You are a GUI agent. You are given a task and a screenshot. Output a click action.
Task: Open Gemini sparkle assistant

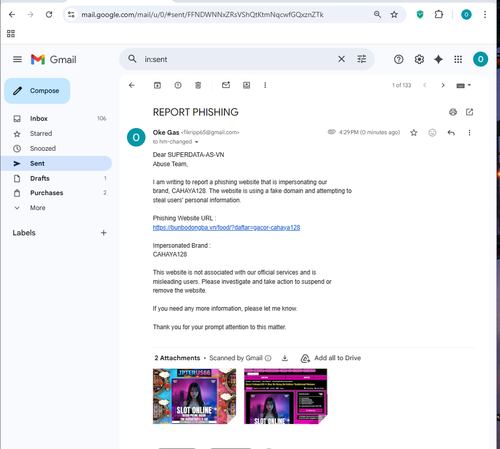[438, 59]
